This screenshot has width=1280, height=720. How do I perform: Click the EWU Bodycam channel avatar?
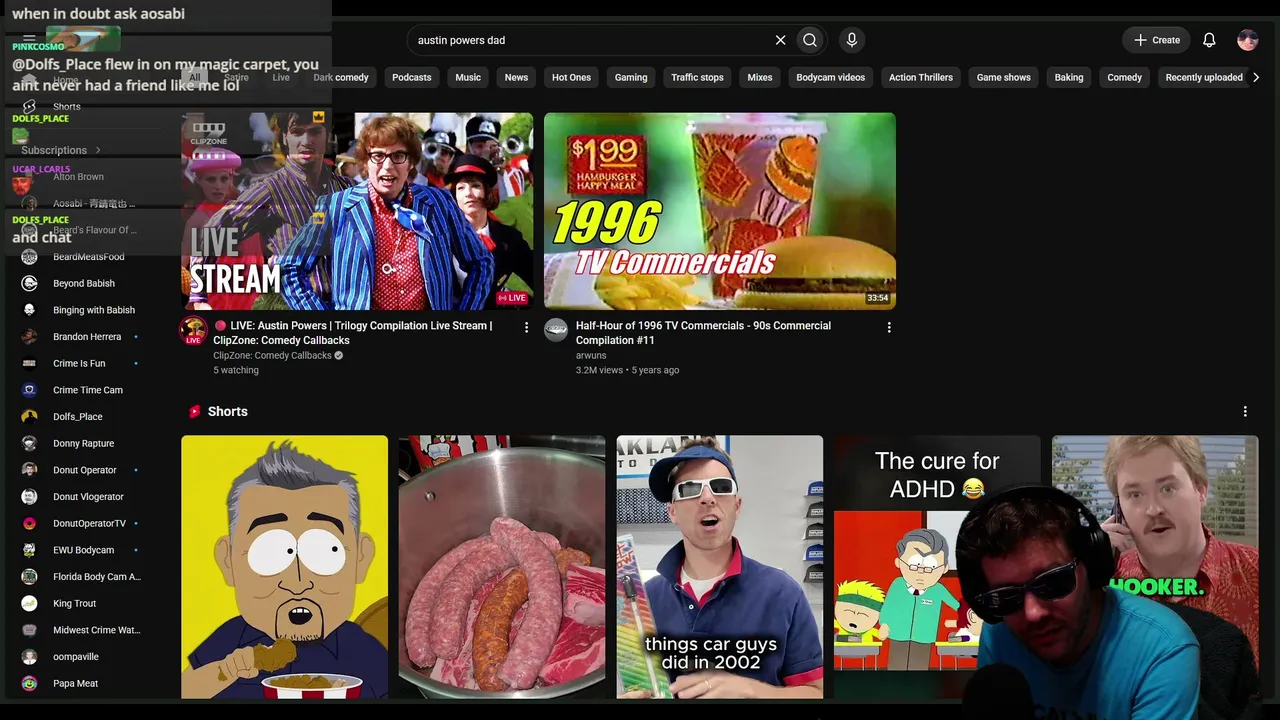pos(30,550)
